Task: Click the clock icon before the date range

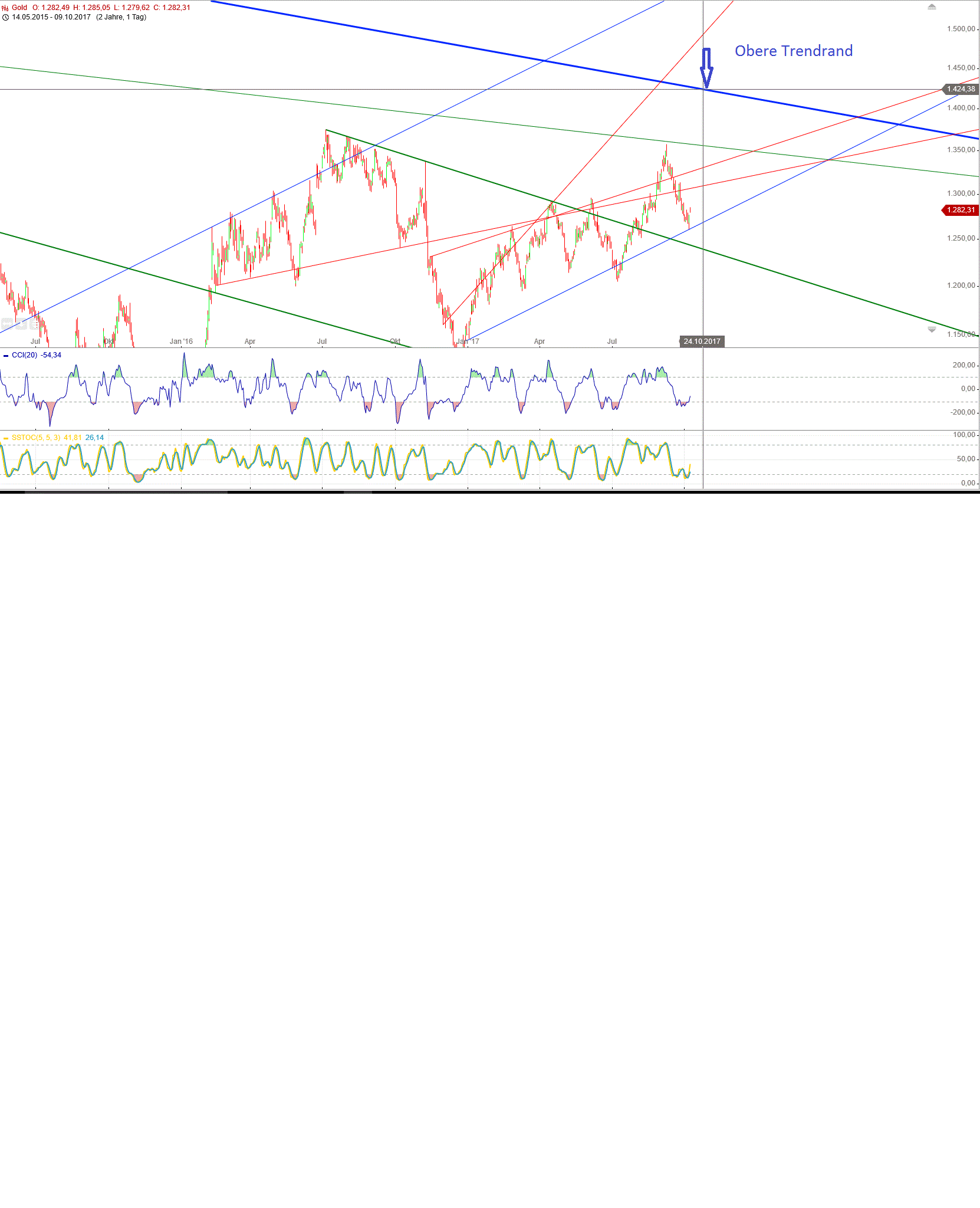Action: coord(5,17)
